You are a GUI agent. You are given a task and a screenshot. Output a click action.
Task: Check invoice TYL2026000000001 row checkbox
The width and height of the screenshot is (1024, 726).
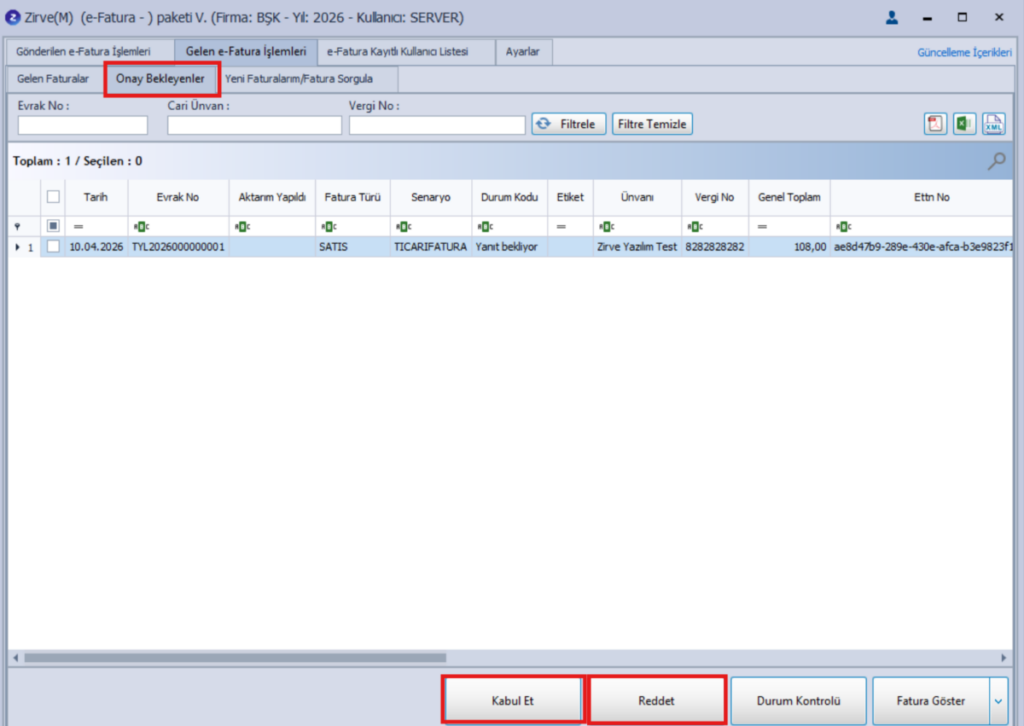point(54,247)
